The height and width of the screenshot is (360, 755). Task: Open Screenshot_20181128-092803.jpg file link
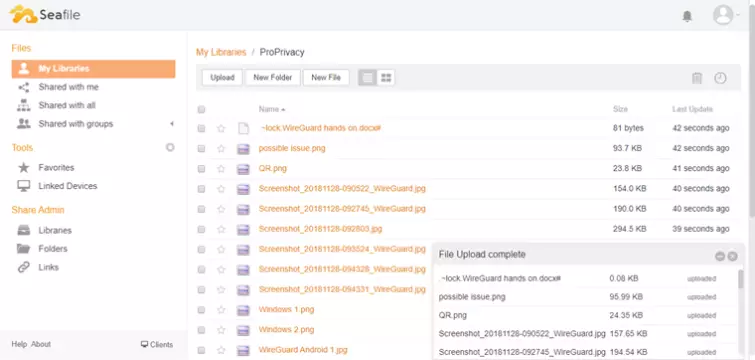[320, 229]
